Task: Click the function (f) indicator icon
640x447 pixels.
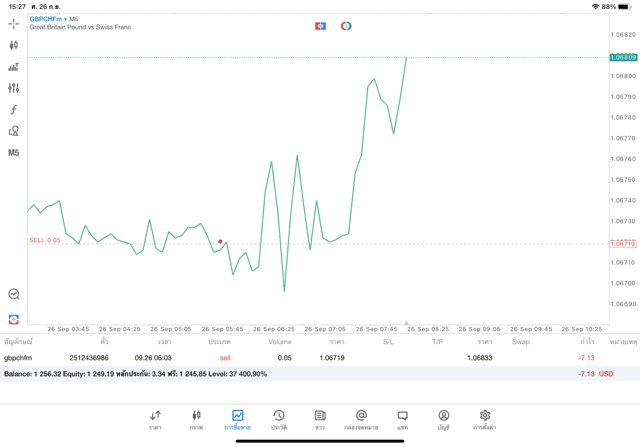Action: click(14, 110)
